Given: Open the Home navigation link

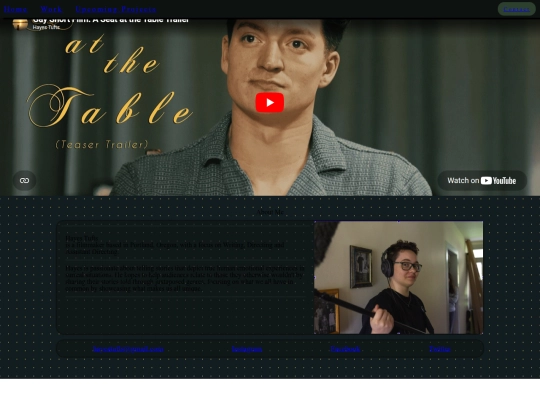Looking at the screenshot, I should point(15,9).
